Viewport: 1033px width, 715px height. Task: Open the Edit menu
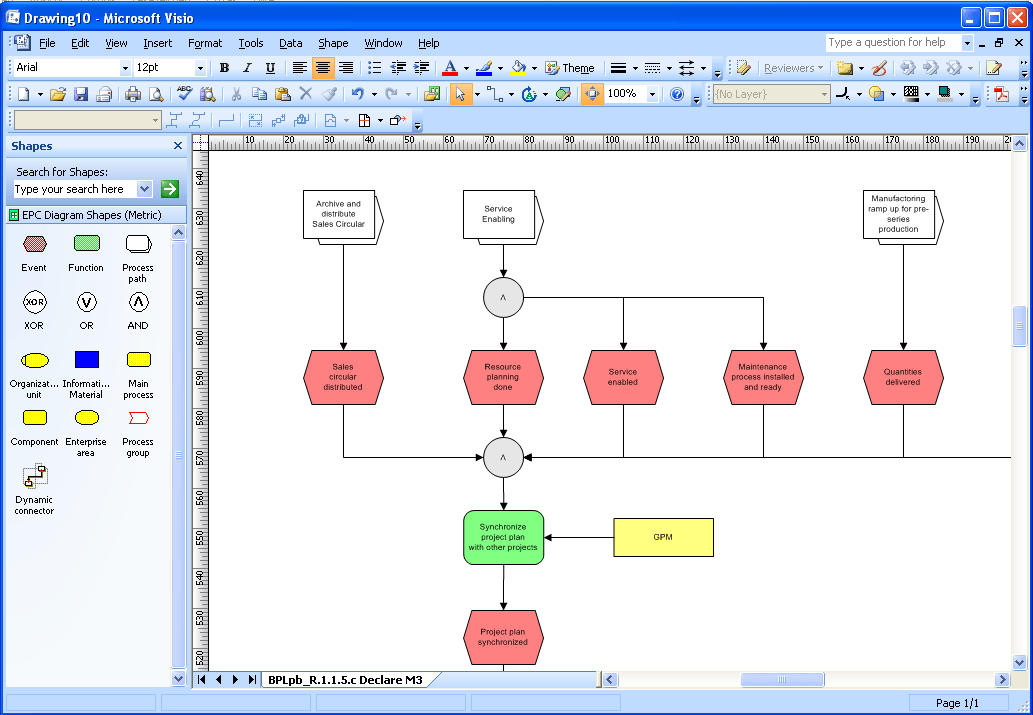pos(80,43)
